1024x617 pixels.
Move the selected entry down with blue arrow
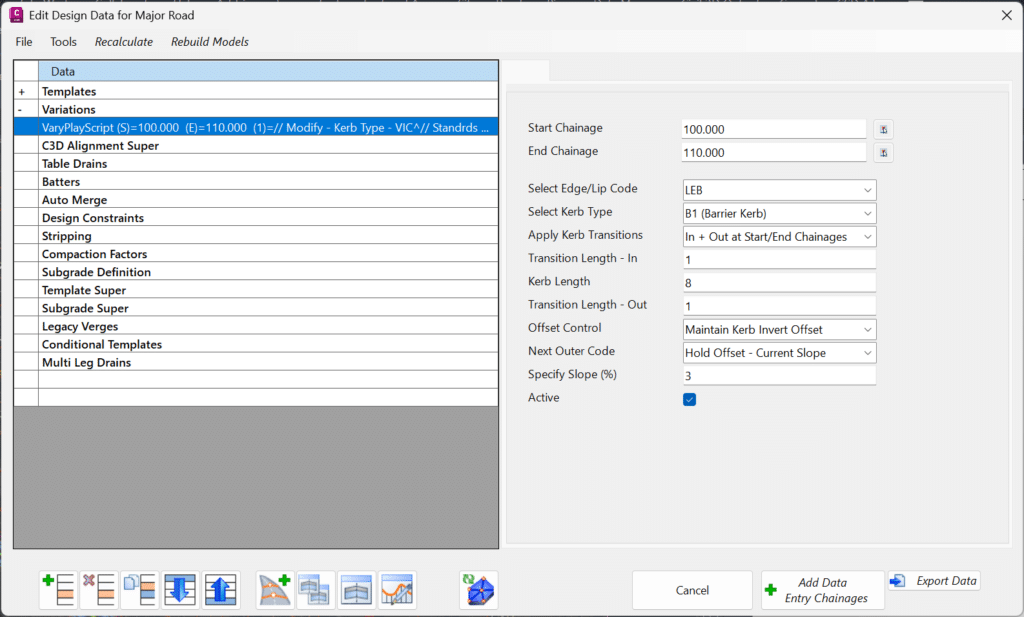[x=180, y=590]
